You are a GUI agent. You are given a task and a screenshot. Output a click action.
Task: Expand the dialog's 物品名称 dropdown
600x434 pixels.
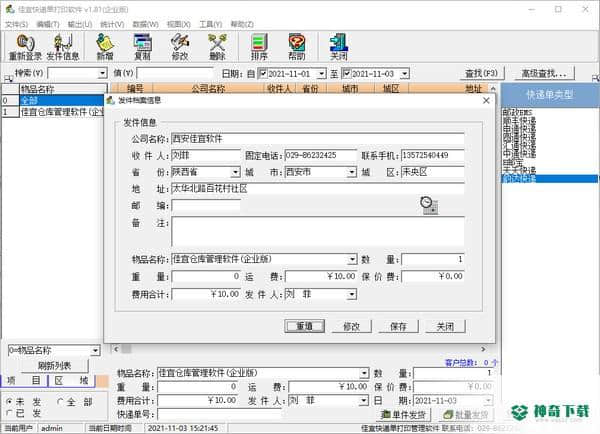click(x=352, y=259)
